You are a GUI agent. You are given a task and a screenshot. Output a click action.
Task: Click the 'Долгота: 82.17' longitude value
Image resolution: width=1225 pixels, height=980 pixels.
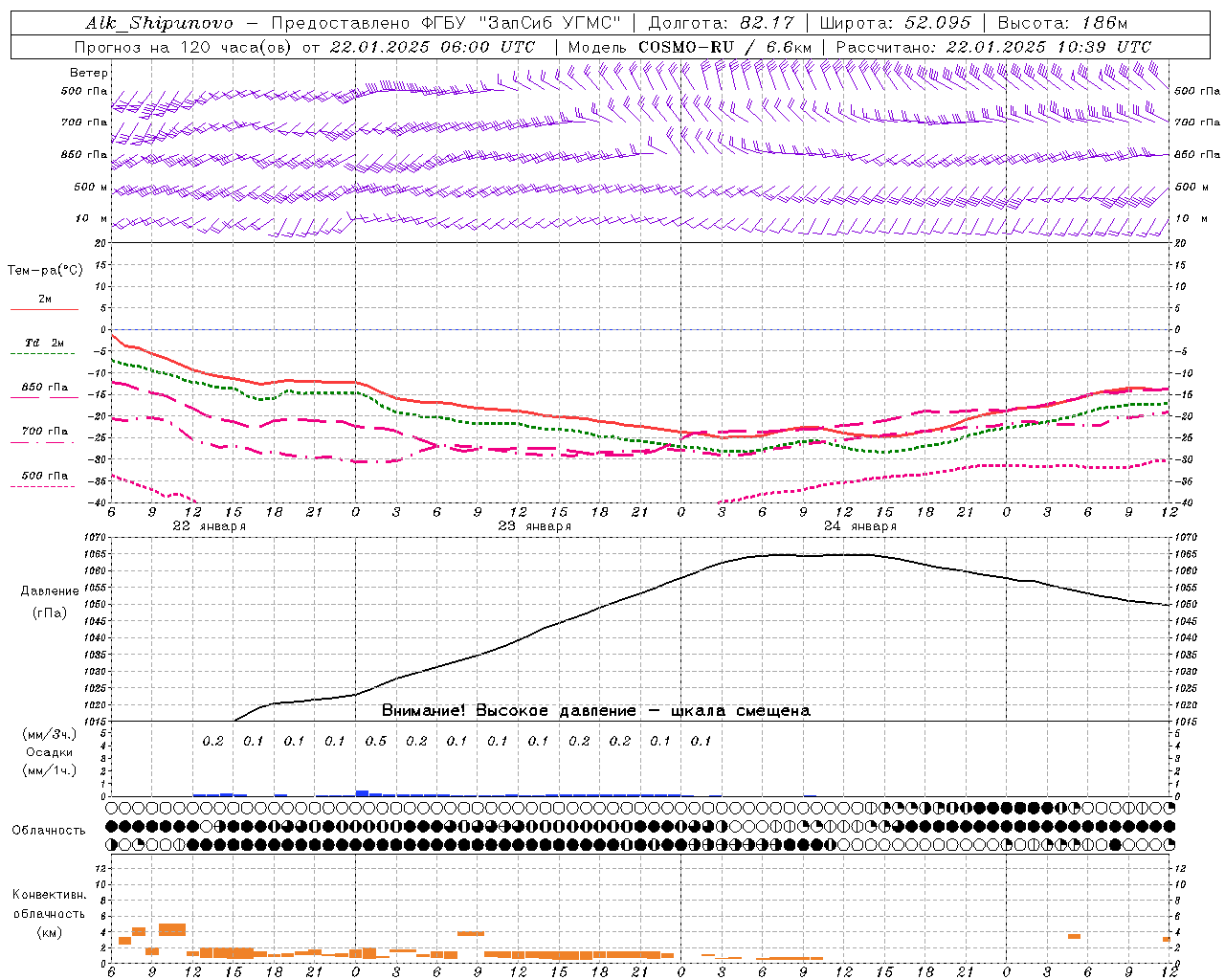pyautogui.click(x=720, y=23)
